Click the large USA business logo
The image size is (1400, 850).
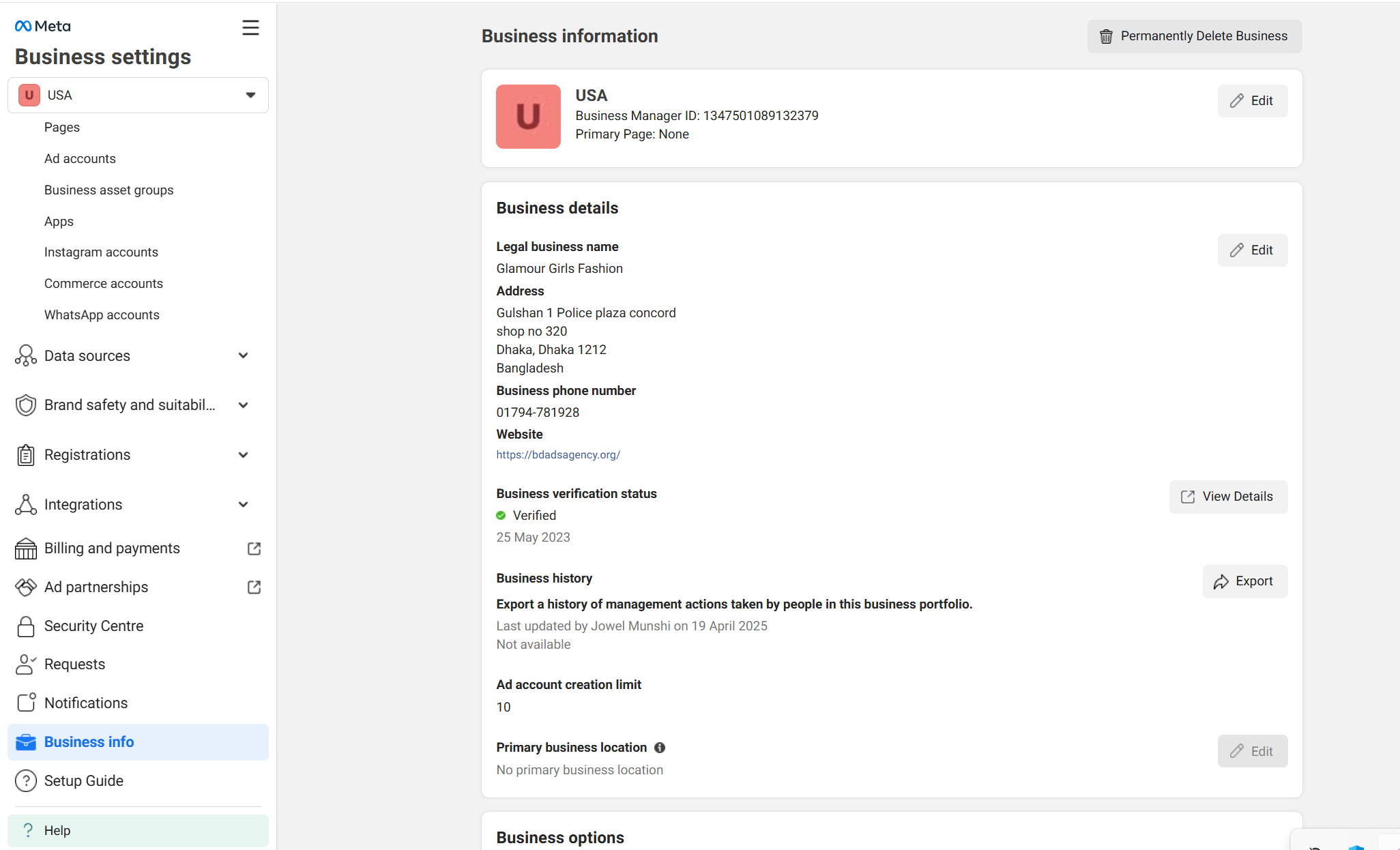[528, 117]
